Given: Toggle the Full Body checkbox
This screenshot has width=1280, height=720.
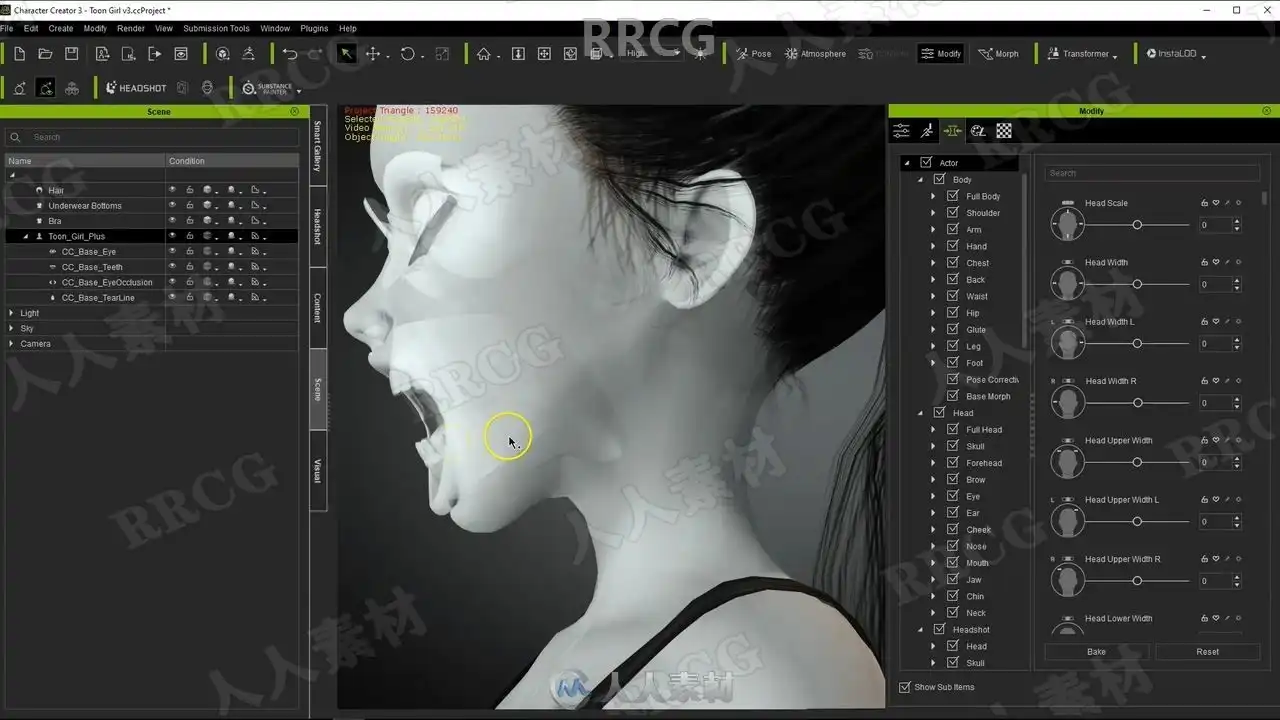Looking at the screenshot, I should 953,196.
